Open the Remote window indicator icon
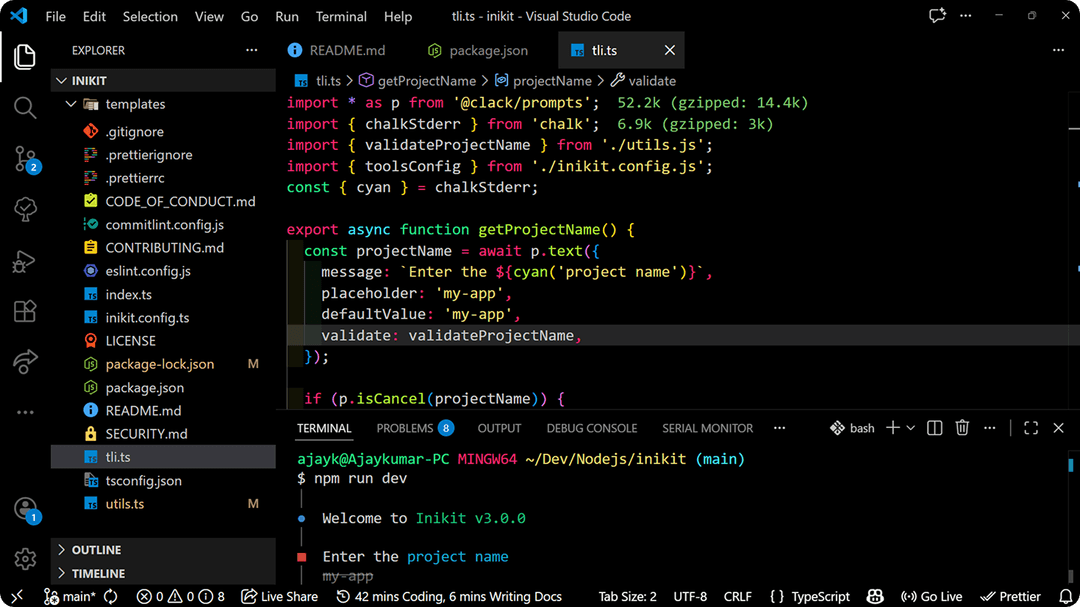1080x607 pixels. (16, 596)
